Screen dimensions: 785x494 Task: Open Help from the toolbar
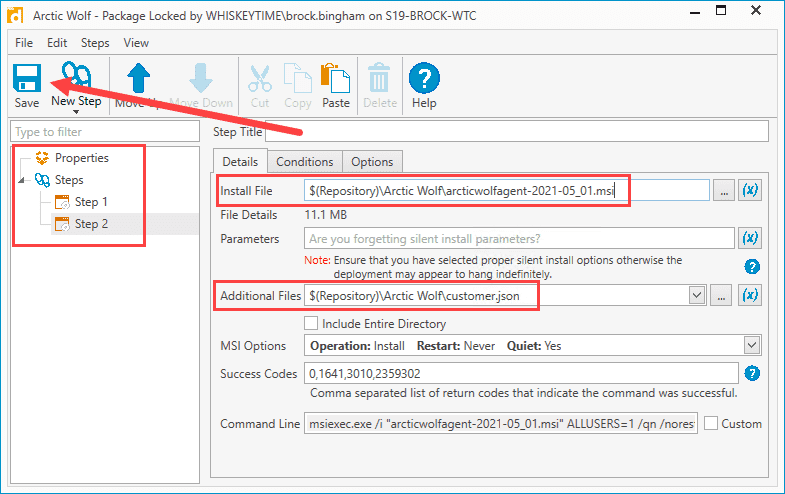[424, 85]
